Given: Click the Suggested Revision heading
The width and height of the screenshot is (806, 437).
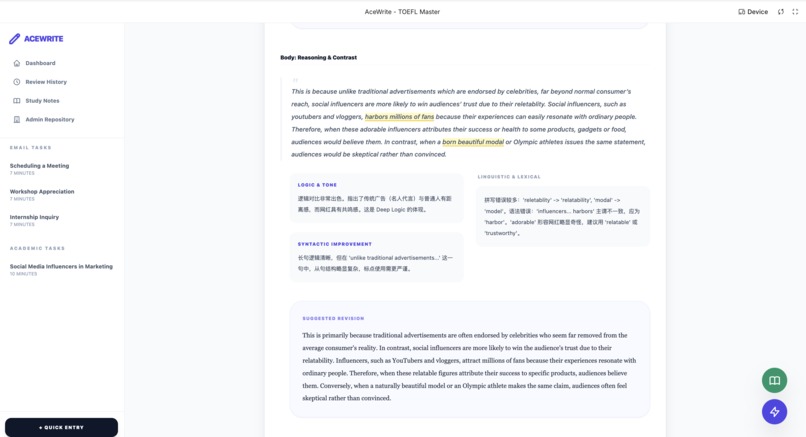Looking at the screenshot, I should point(333,318).
